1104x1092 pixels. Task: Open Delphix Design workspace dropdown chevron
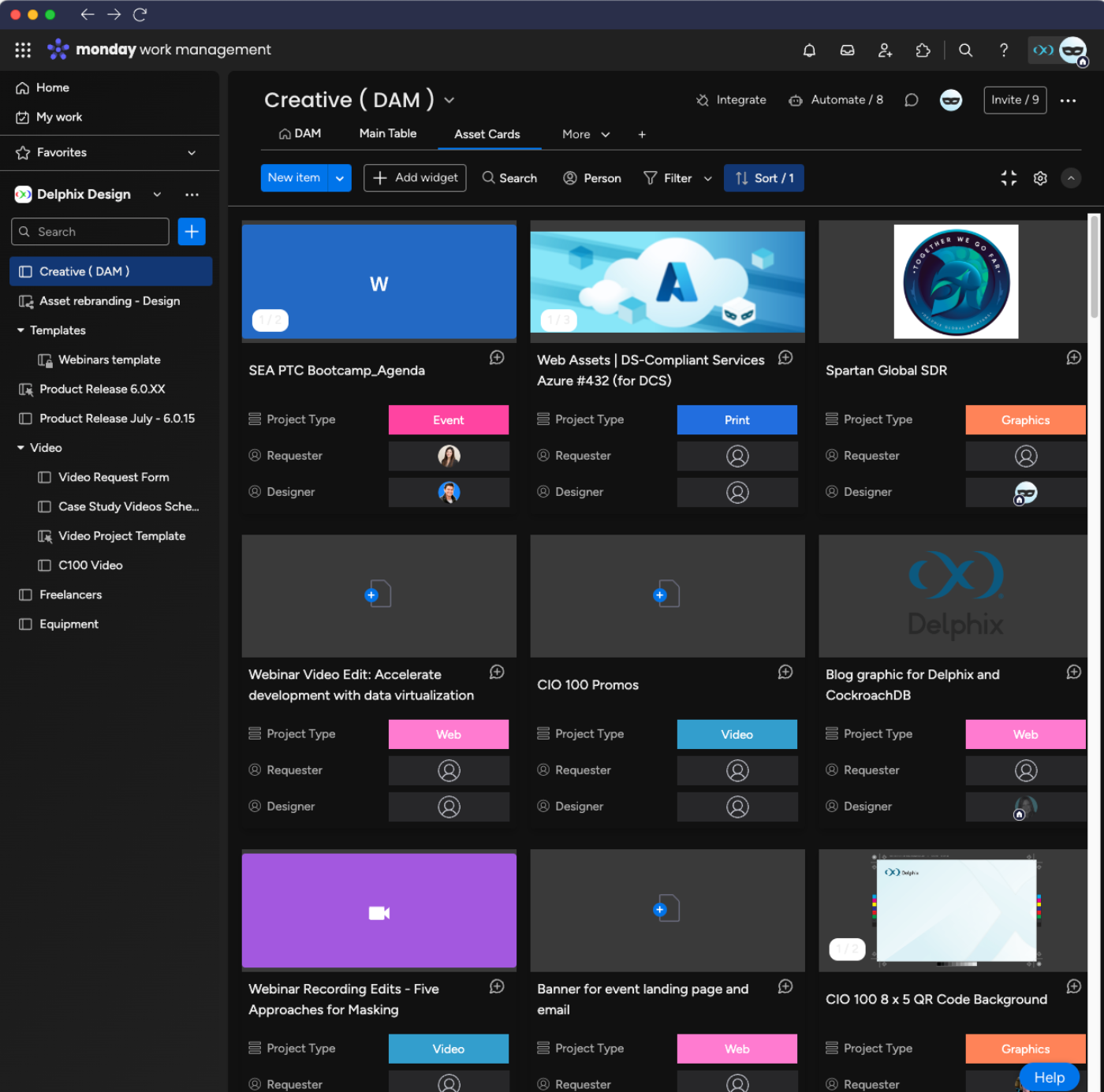click(x=157, y=195)
